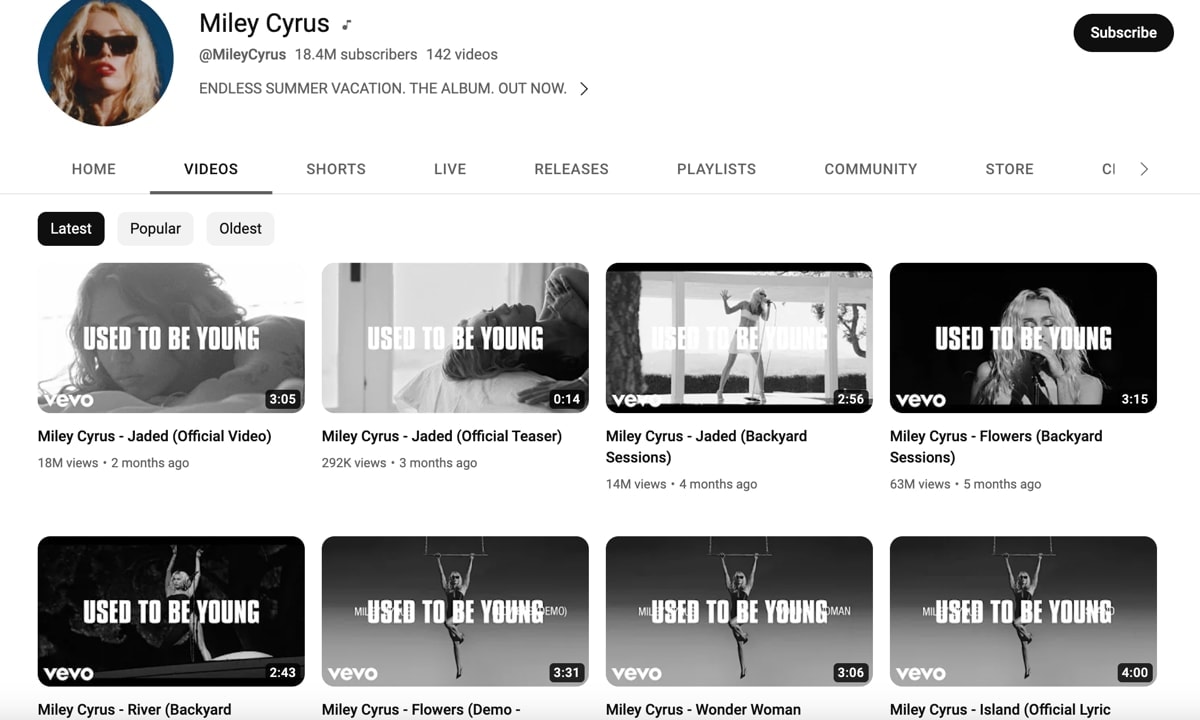Viewport: 1200px width, 720px height.
Task: Show more tabs with right chevron arrow
Action: click(x=1144, y=169)
